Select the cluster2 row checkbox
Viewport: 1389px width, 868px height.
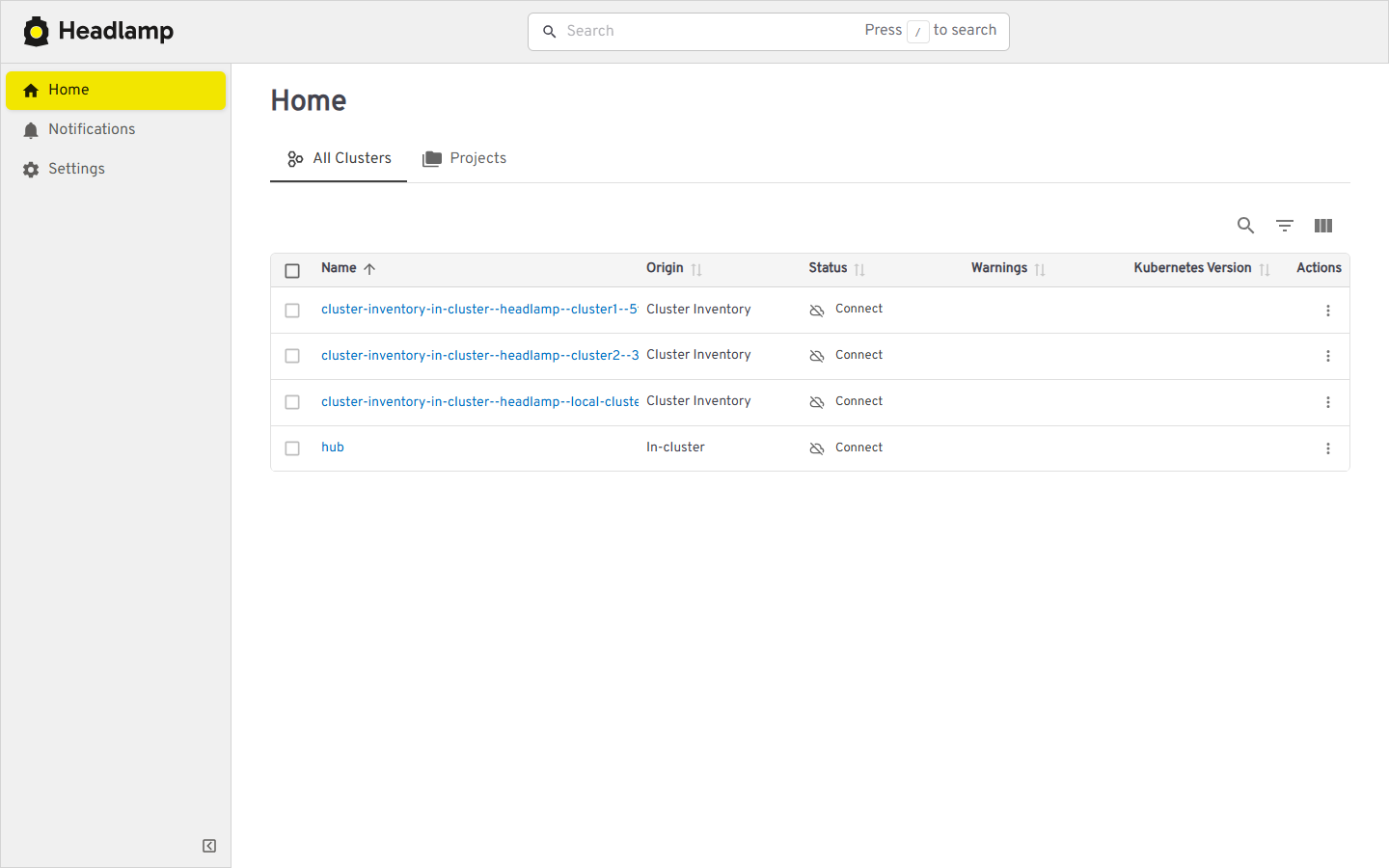click(292, 356)
